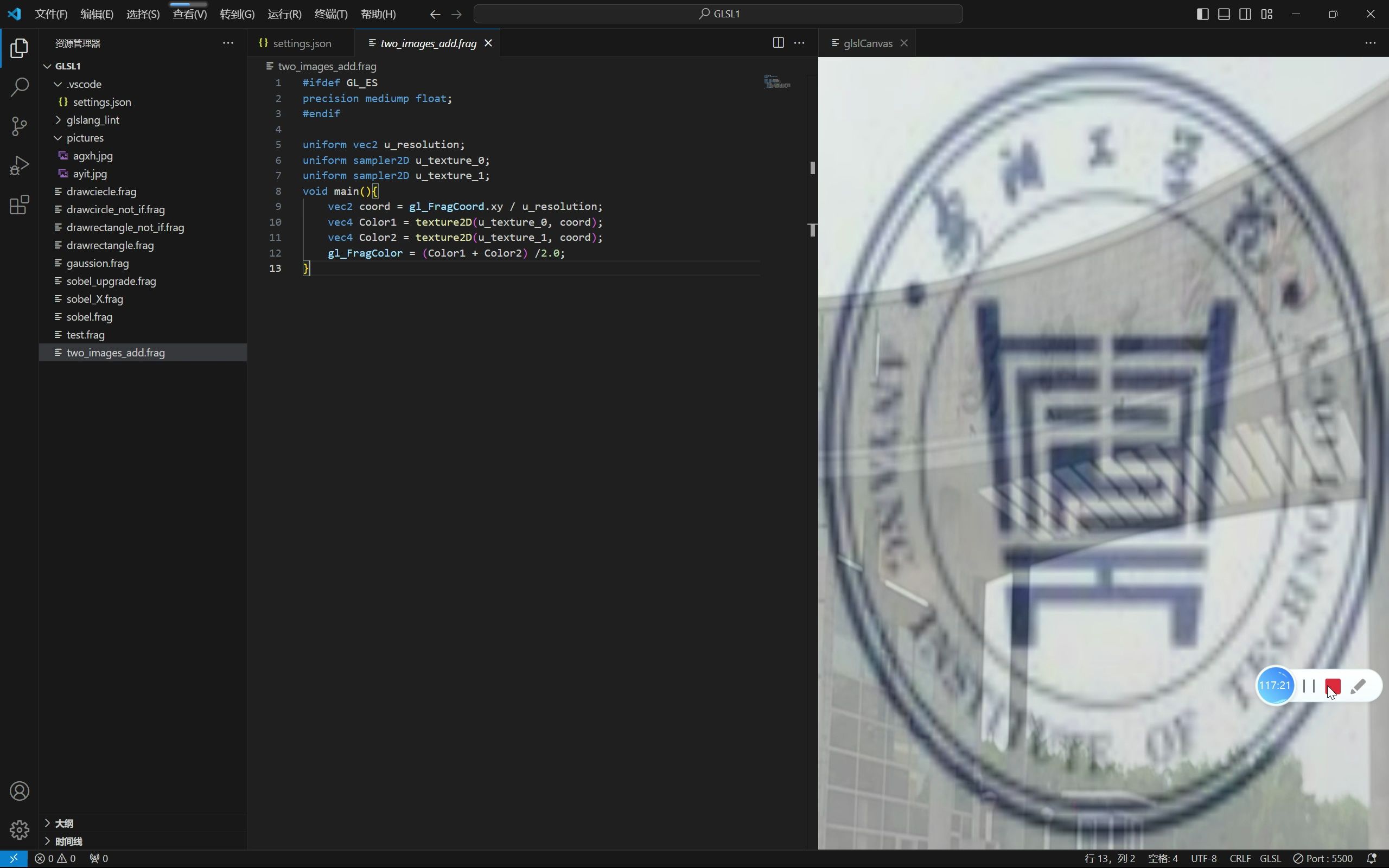Image resolution: width=1389 pixels, height=868 pixels.
Task: Pause the screen recording
Action: [x=1309, y=686]
